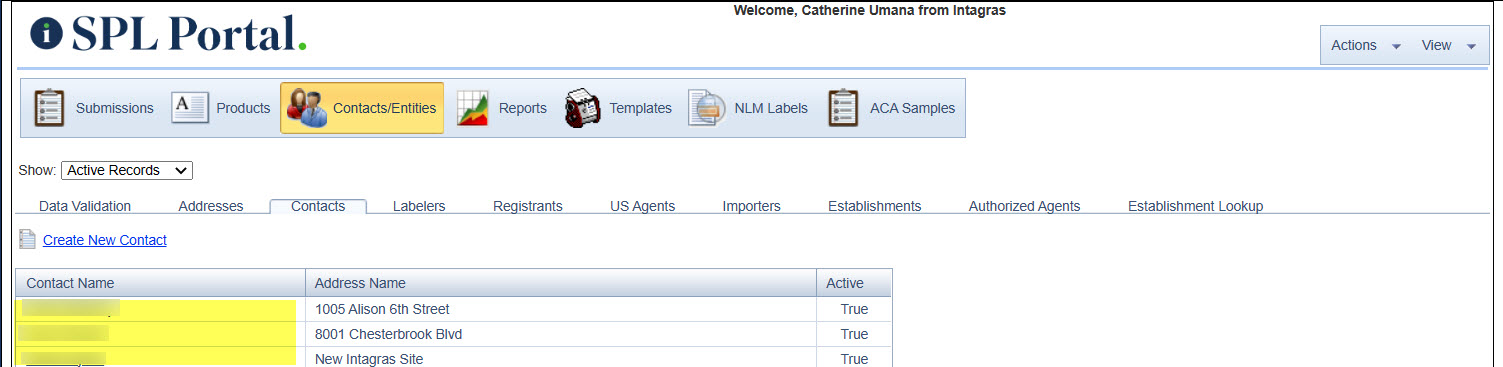The height and width of the screenshot is (367, 1503).
Task: Open the Show Active Records dropdown
Action: coord(127,171)
